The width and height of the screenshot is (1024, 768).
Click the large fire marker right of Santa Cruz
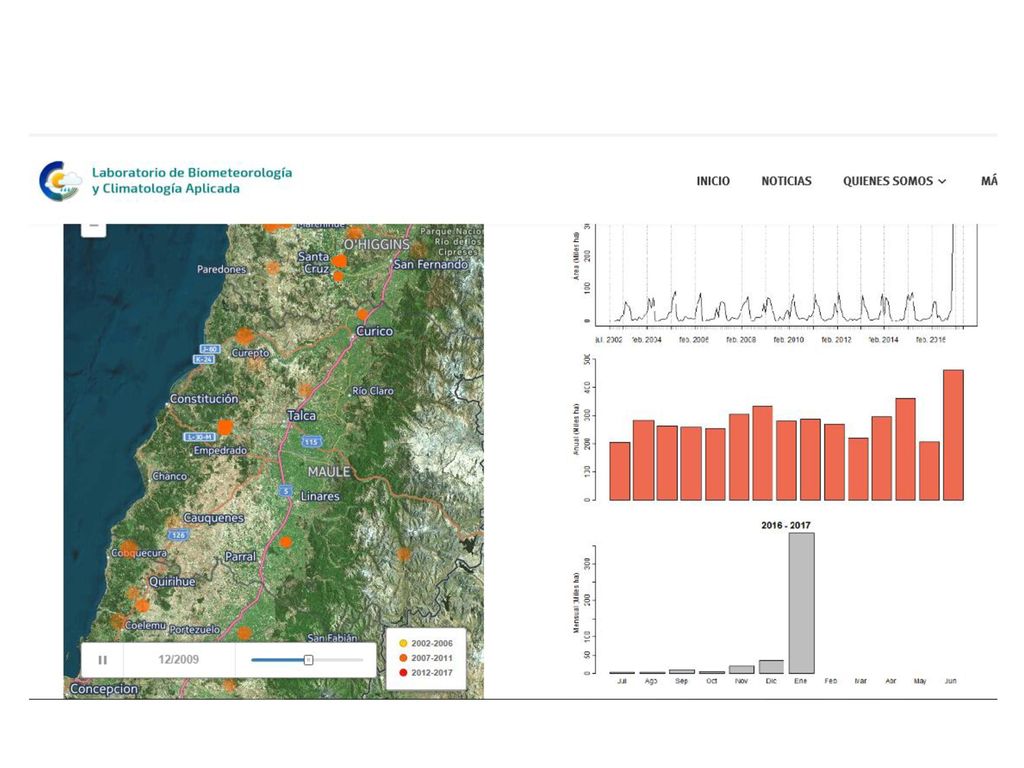[x=339, y=261]
